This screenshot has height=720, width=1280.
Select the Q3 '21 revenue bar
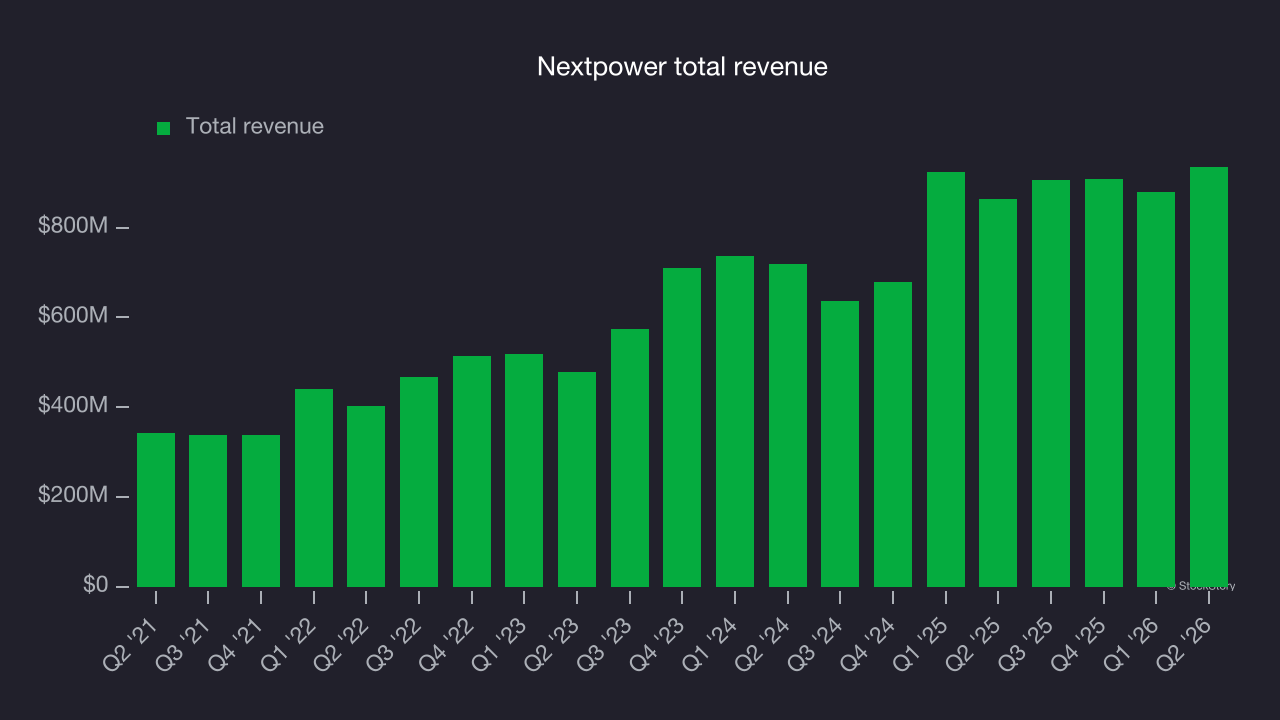[208, 511]
